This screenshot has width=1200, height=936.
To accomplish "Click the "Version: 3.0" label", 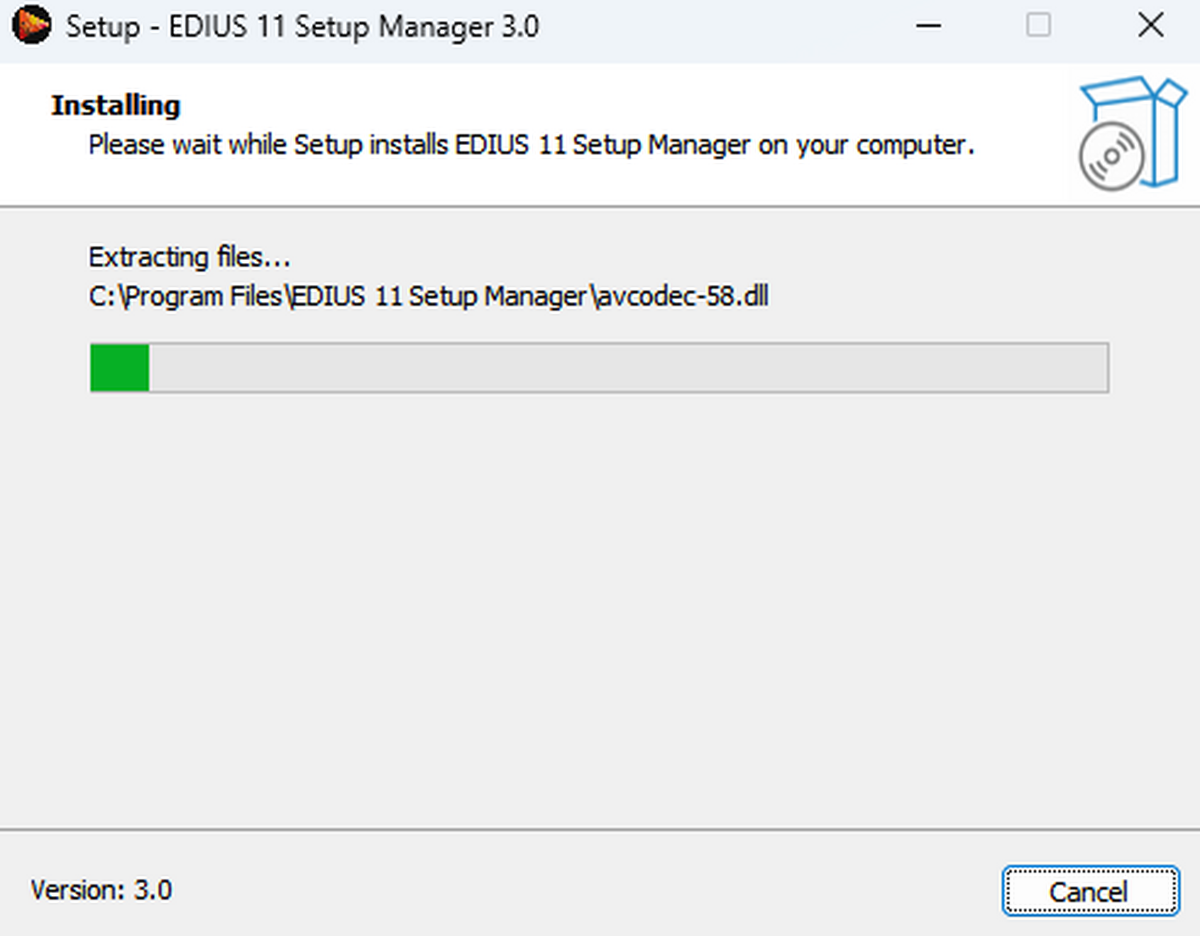I will [101, 889].
